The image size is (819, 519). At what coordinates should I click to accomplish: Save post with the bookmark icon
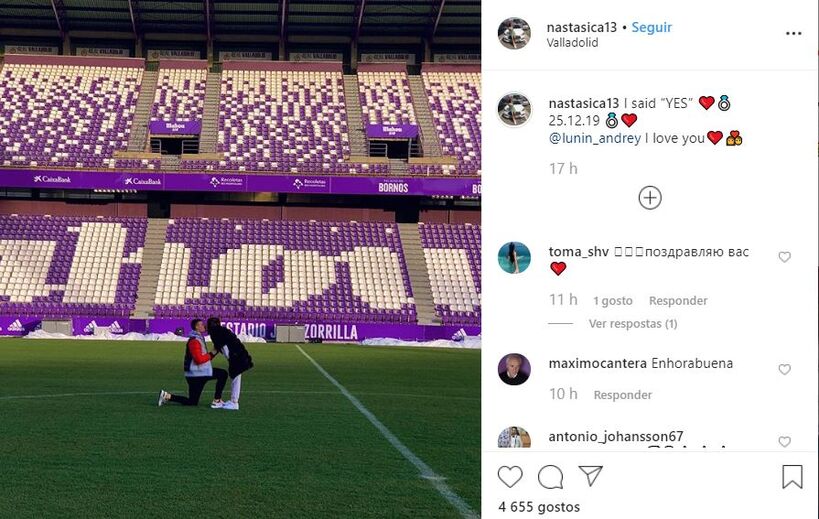pyautogui.click(x=792, y=477)
